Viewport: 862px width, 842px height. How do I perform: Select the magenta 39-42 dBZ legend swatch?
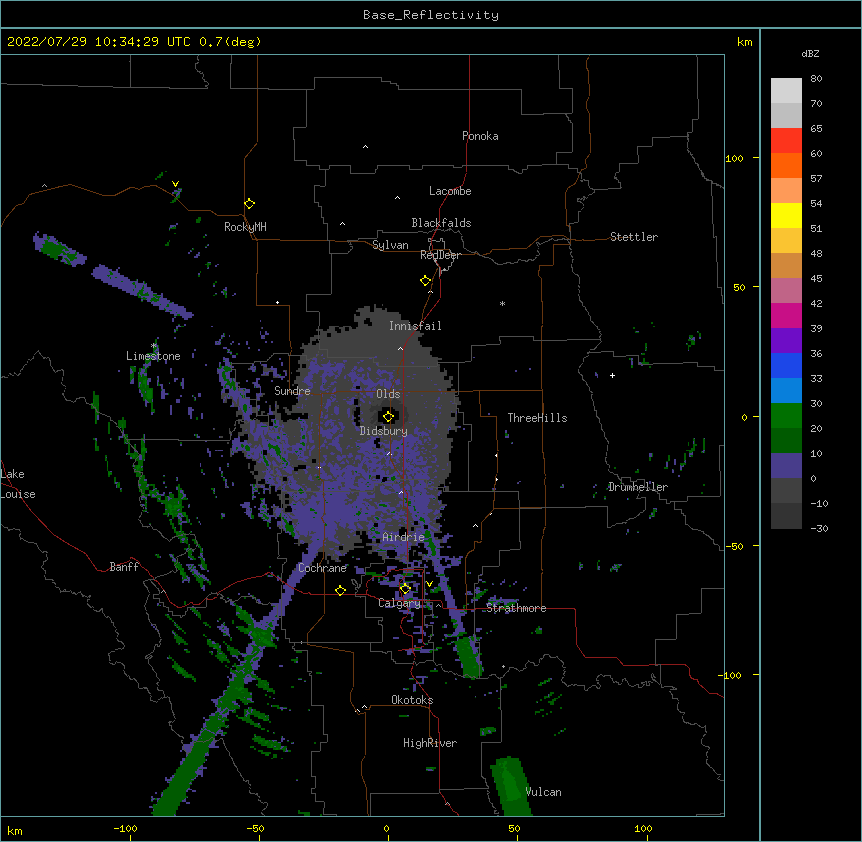(x=786, y=315)
